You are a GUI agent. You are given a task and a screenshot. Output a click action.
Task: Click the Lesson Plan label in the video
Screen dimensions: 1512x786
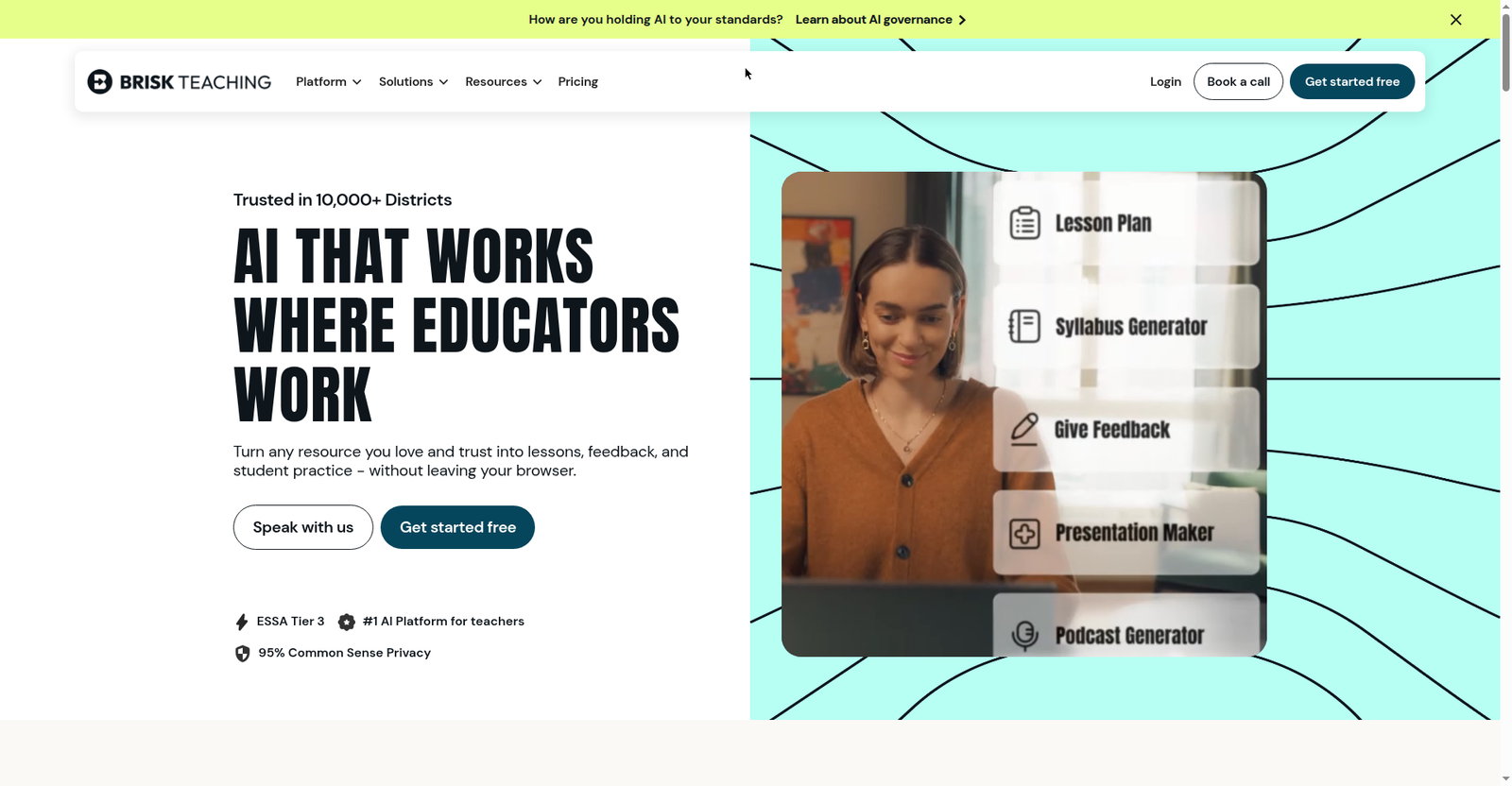(1103, 224)
